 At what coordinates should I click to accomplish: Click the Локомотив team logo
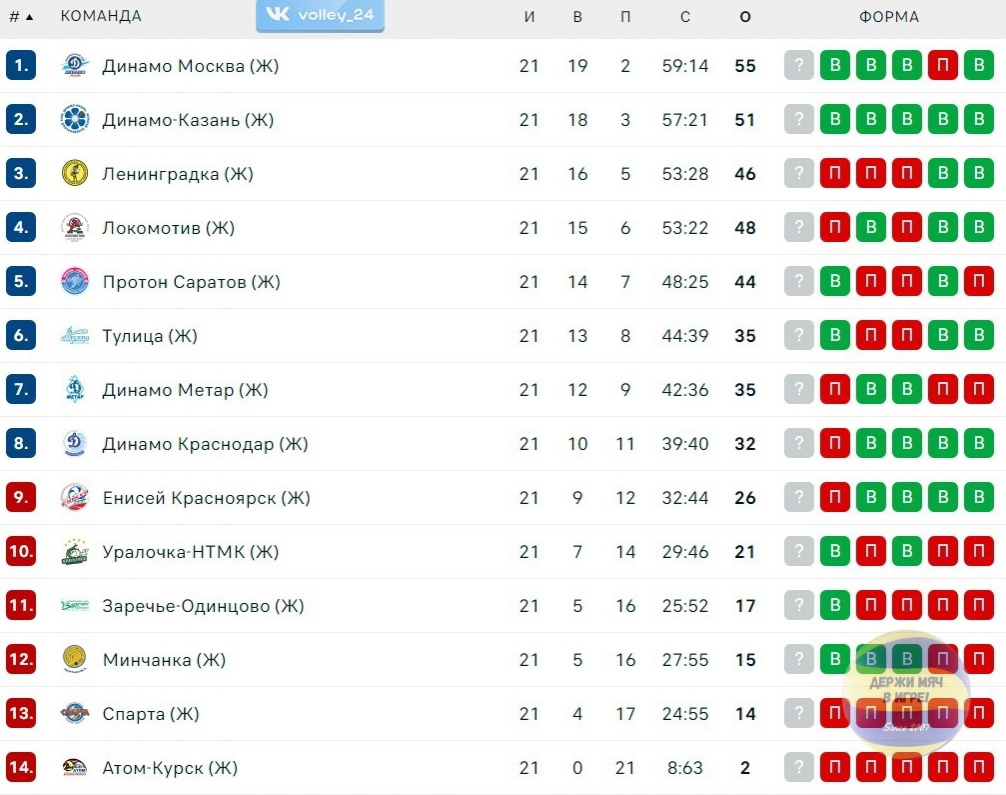[x=74, y=227]
